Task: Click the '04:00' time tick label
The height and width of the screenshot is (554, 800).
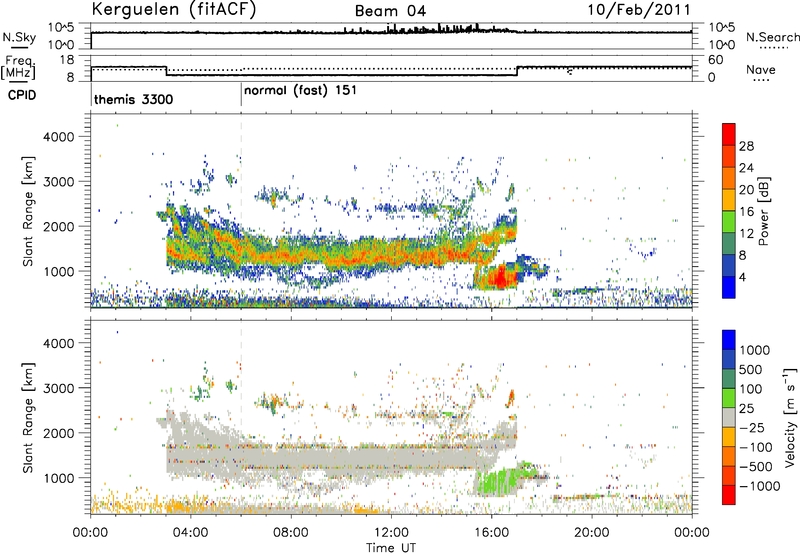Action: [190, 533]
